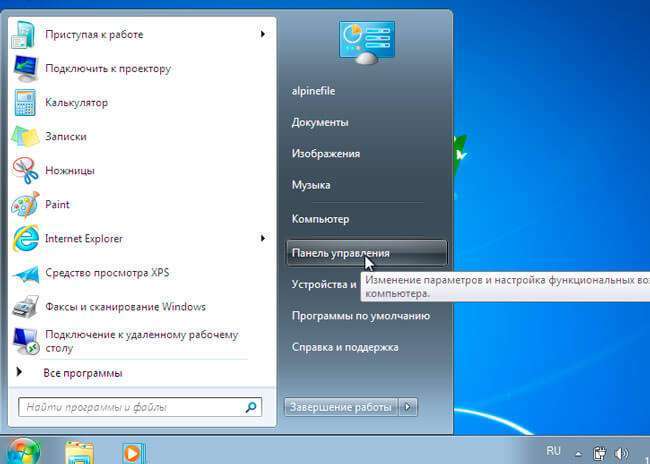
Task: Launch the Ножницы scissors icon
Action: click(25, 170)
